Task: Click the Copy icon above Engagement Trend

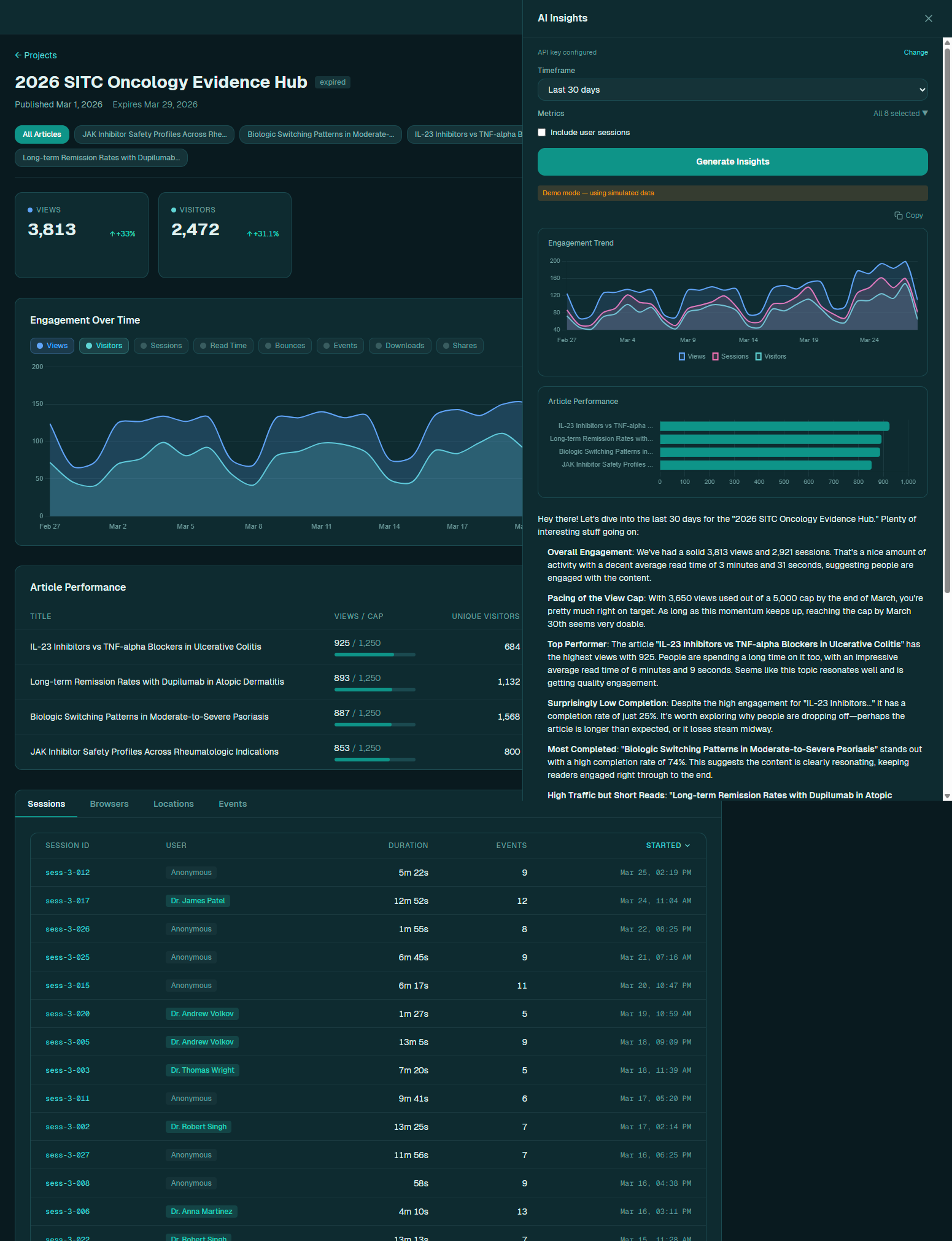Action: pos(899,216)
